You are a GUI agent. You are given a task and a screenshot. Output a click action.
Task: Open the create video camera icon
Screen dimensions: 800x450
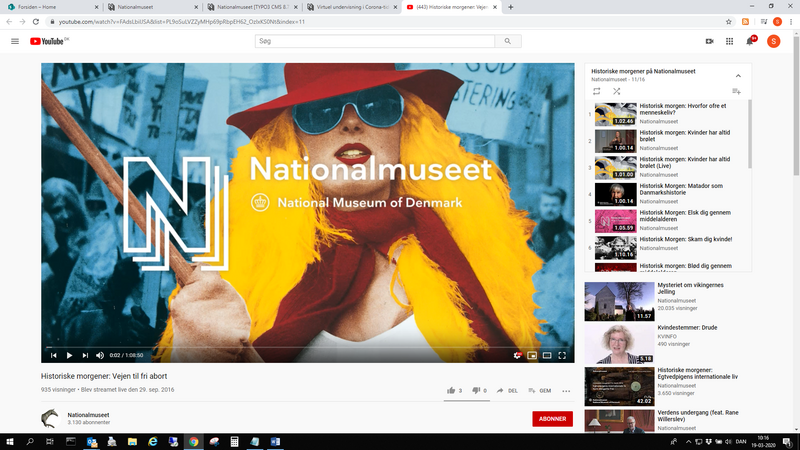pos(710,41)
